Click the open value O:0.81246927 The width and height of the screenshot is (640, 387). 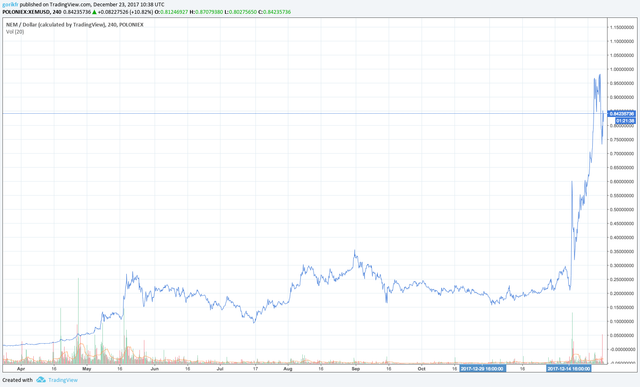click(171, 12)
